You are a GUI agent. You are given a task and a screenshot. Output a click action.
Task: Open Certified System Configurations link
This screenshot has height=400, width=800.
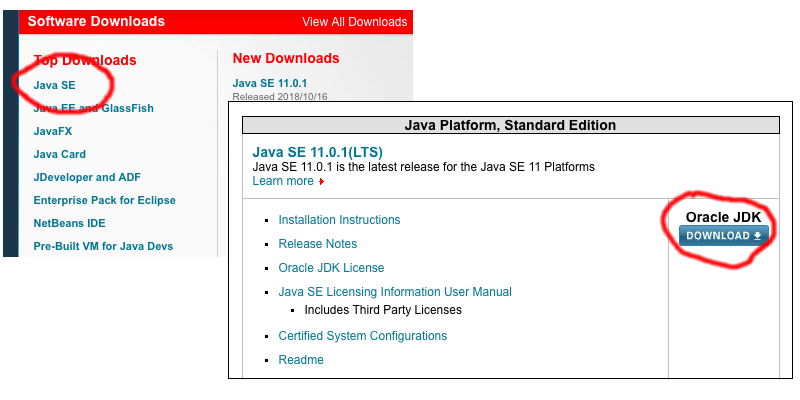pyautogui.click(x=363, y=336)
